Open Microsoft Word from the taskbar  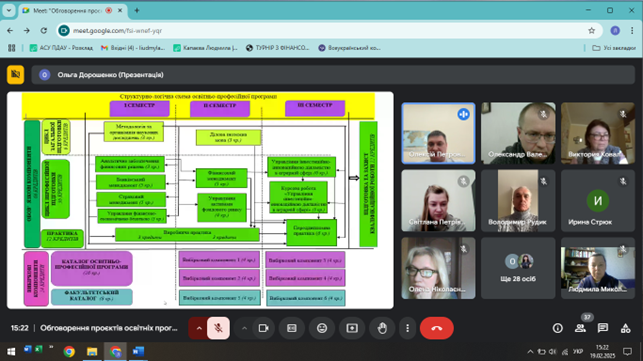point(138,352)
